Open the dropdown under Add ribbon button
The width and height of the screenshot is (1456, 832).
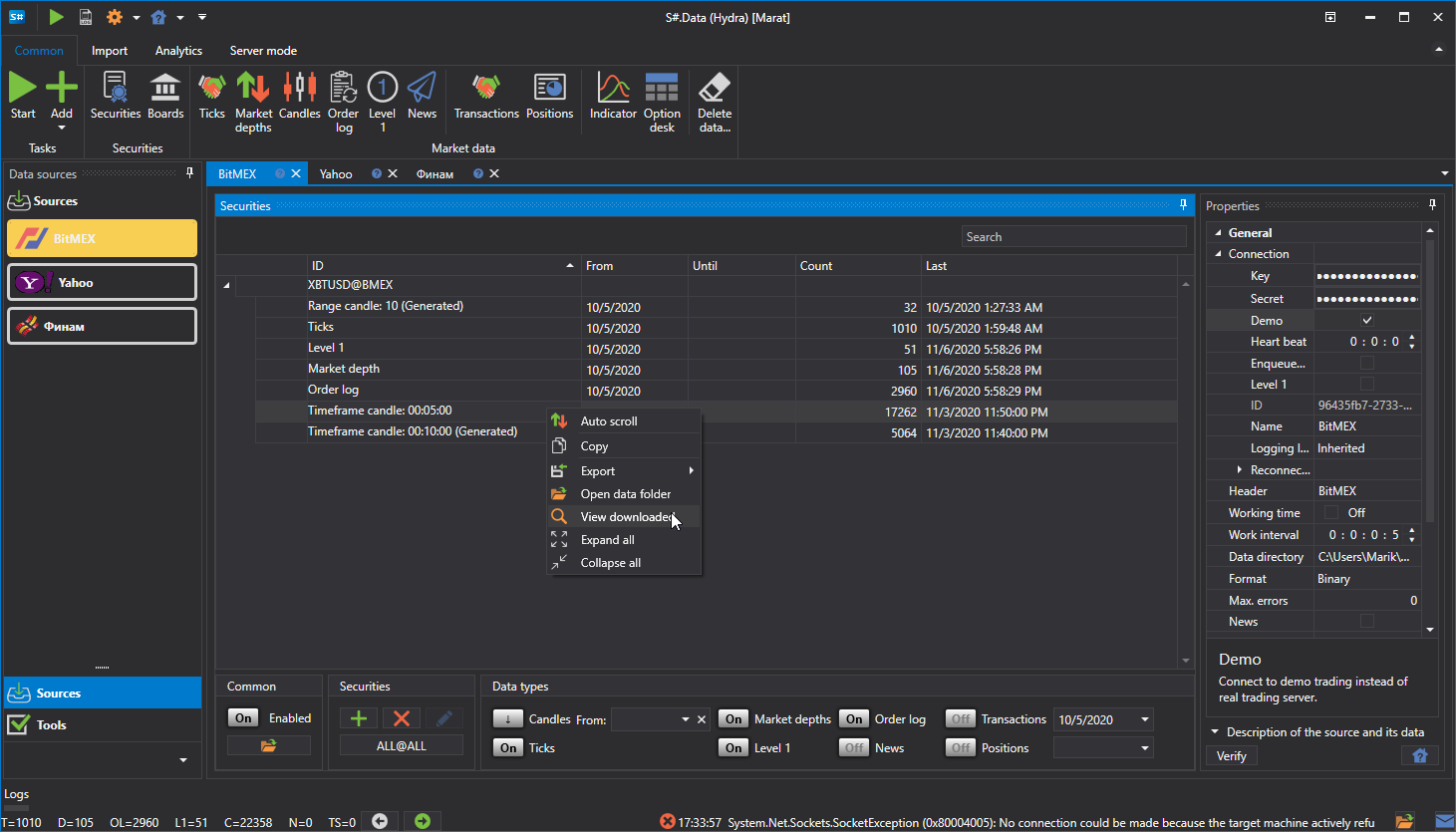62,128
